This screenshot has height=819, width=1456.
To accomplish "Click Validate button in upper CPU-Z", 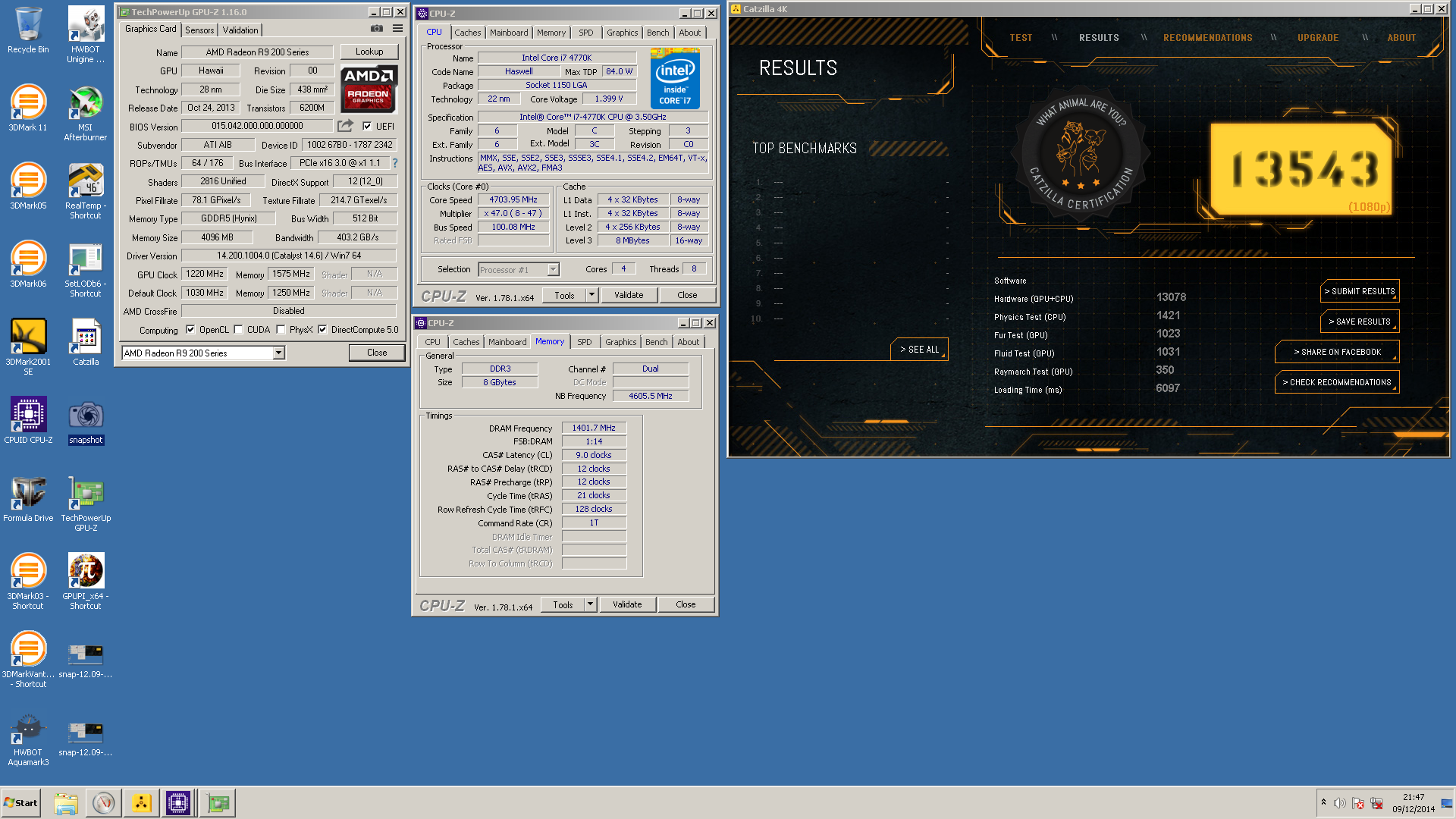I will coord(629,295).
